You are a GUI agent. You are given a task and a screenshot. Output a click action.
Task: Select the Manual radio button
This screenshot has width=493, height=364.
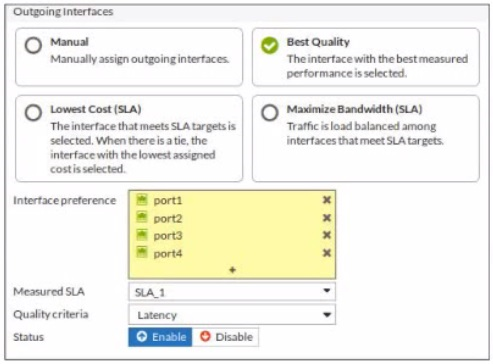click(33, 45)
